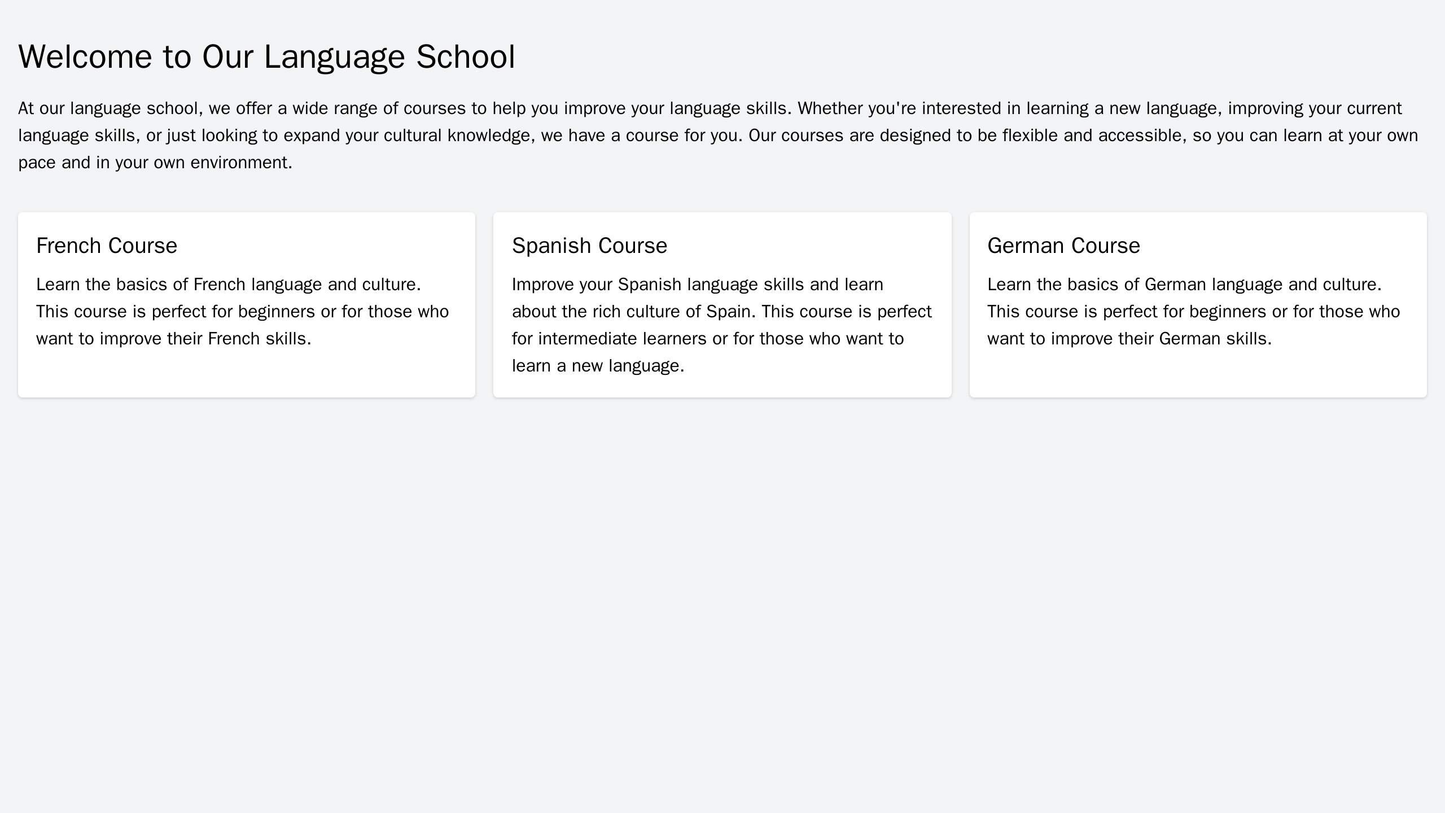
Task: Click the German Course description text
Action: [1188, 311]
